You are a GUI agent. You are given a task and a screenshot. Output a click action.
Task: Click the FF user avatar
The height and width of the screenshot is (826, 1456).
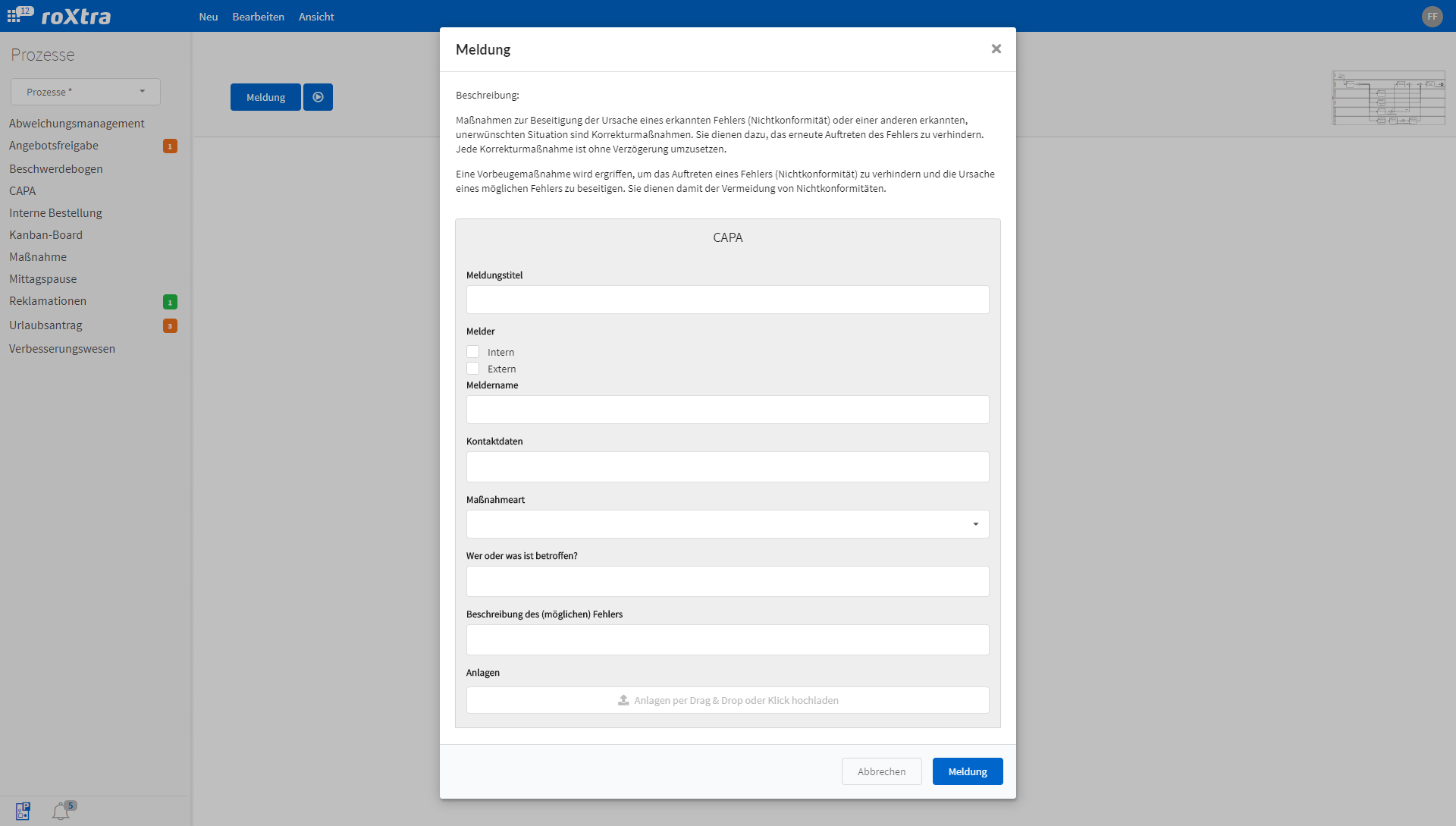click(x=1432, y=16)
